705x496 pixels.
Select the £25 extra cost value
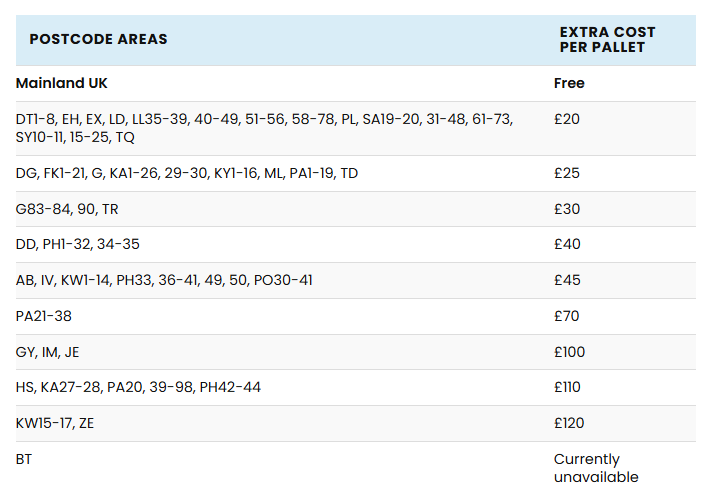567,174
